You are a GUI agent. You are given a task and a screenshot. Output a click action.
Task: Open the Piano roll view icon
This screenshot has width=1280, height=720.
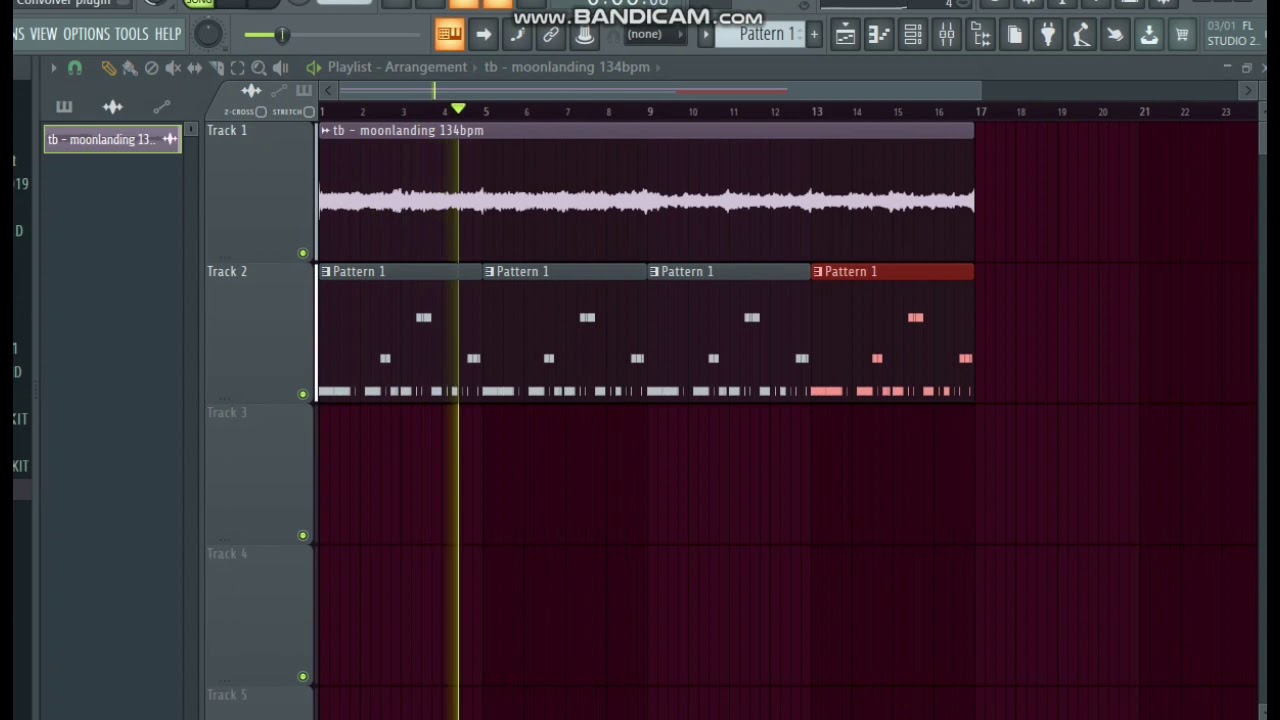tap(879, 35)
